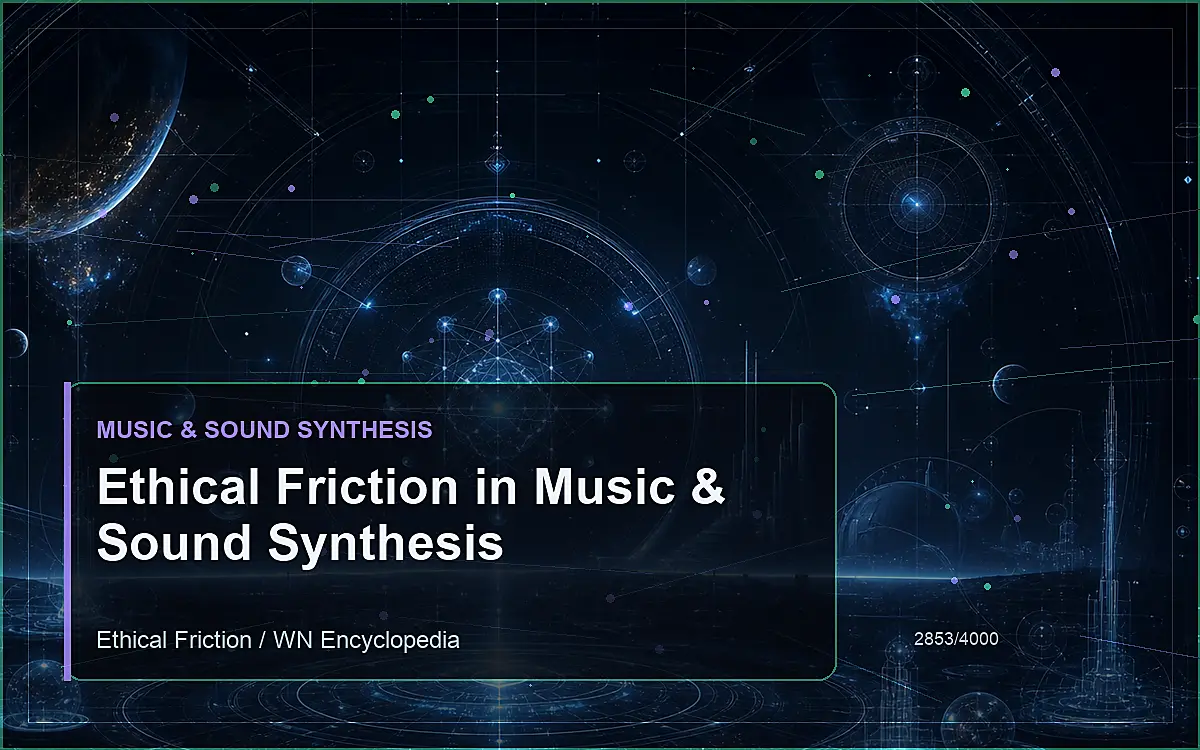The image size is (1200, 750).
Task: Click the "MUSIC & SOUND SYNTHESIS" category label
Action: tap(265, 430)
